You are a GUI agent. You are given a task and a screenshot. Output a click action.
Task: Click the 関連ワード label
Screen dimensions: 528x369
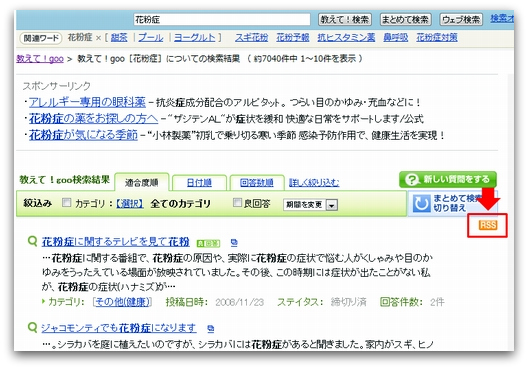(x=41, y=38)
